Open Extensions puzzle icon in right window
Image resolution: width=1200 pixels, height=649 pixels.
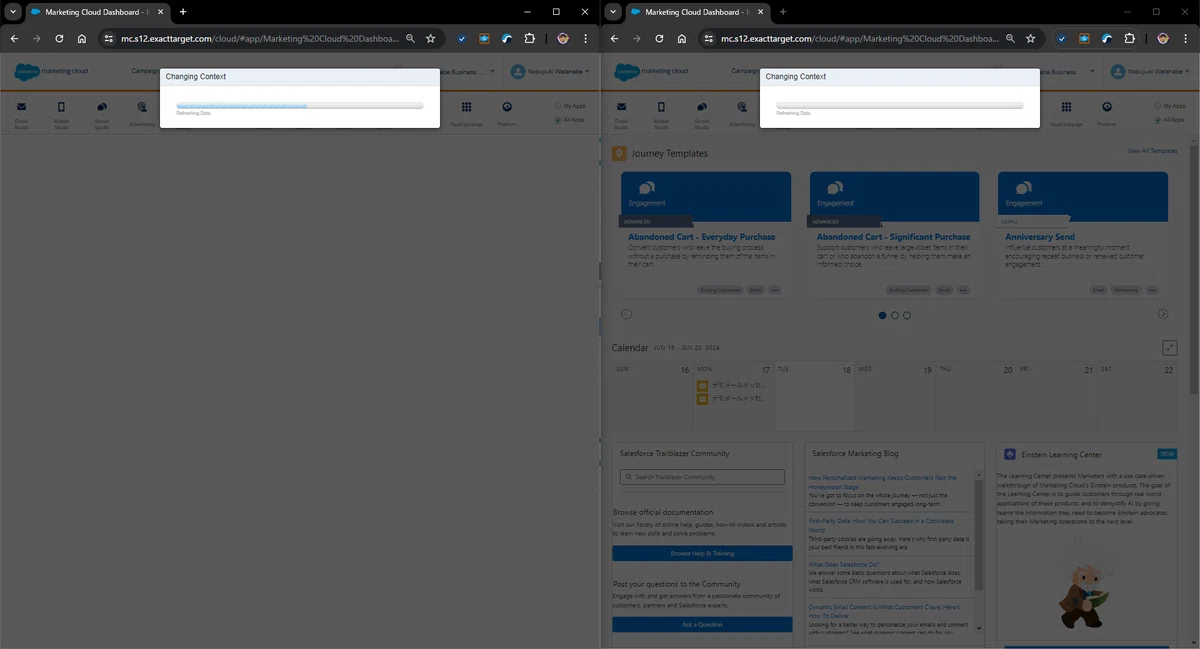pos(1130,38)
